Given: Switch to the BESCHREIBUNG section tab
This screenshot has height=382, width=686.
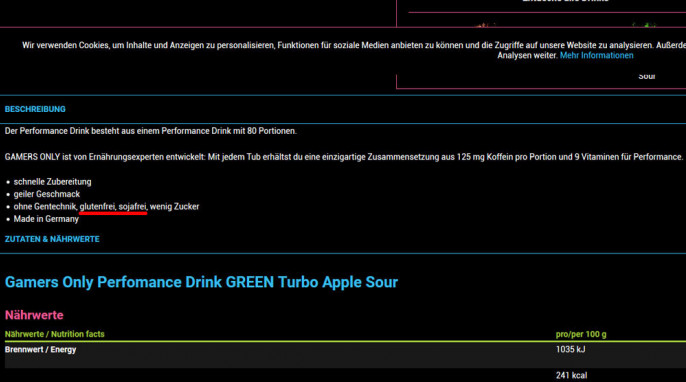Looking at the screenshot, I should click(35, 109).
